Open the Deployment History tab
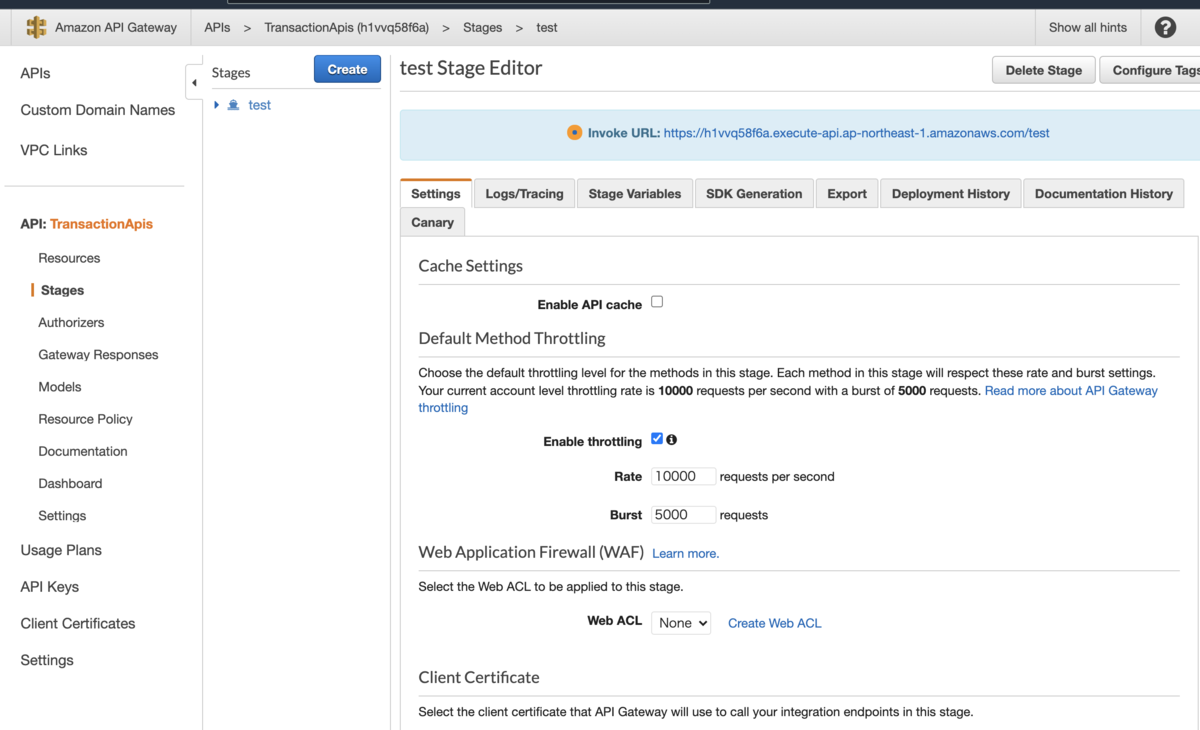1200x730 pixels. (x=951, y=194)
